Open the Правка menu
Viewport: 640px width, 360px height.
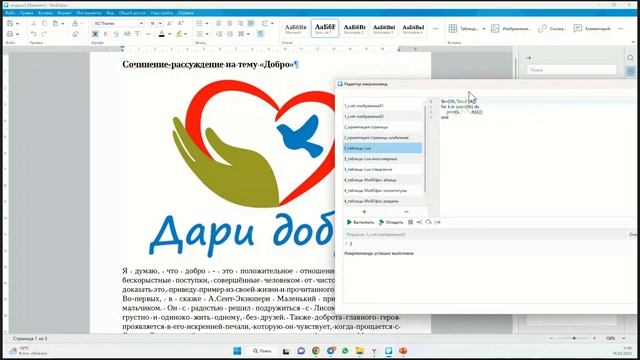(26, 13)
